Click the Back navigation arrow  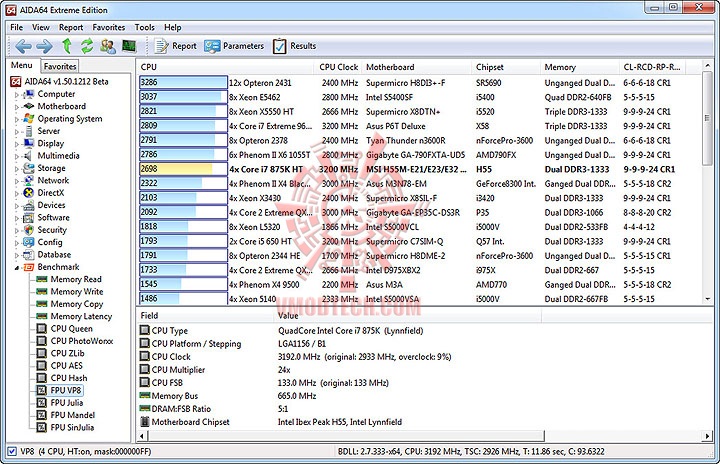click(23, 46)
